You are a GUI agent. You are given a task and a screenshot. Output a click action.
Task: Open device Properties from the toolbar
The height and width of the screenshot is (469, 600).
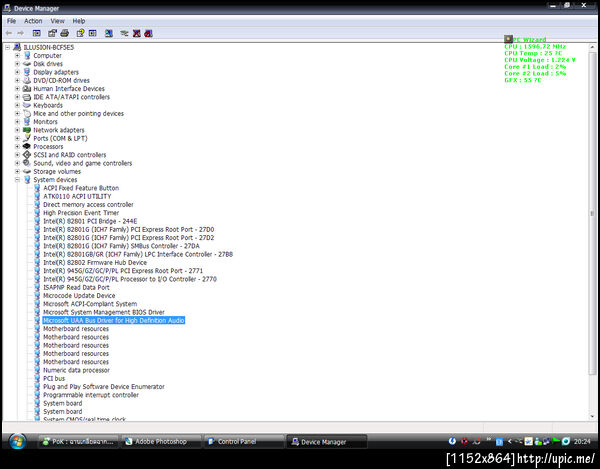[52, 33]
